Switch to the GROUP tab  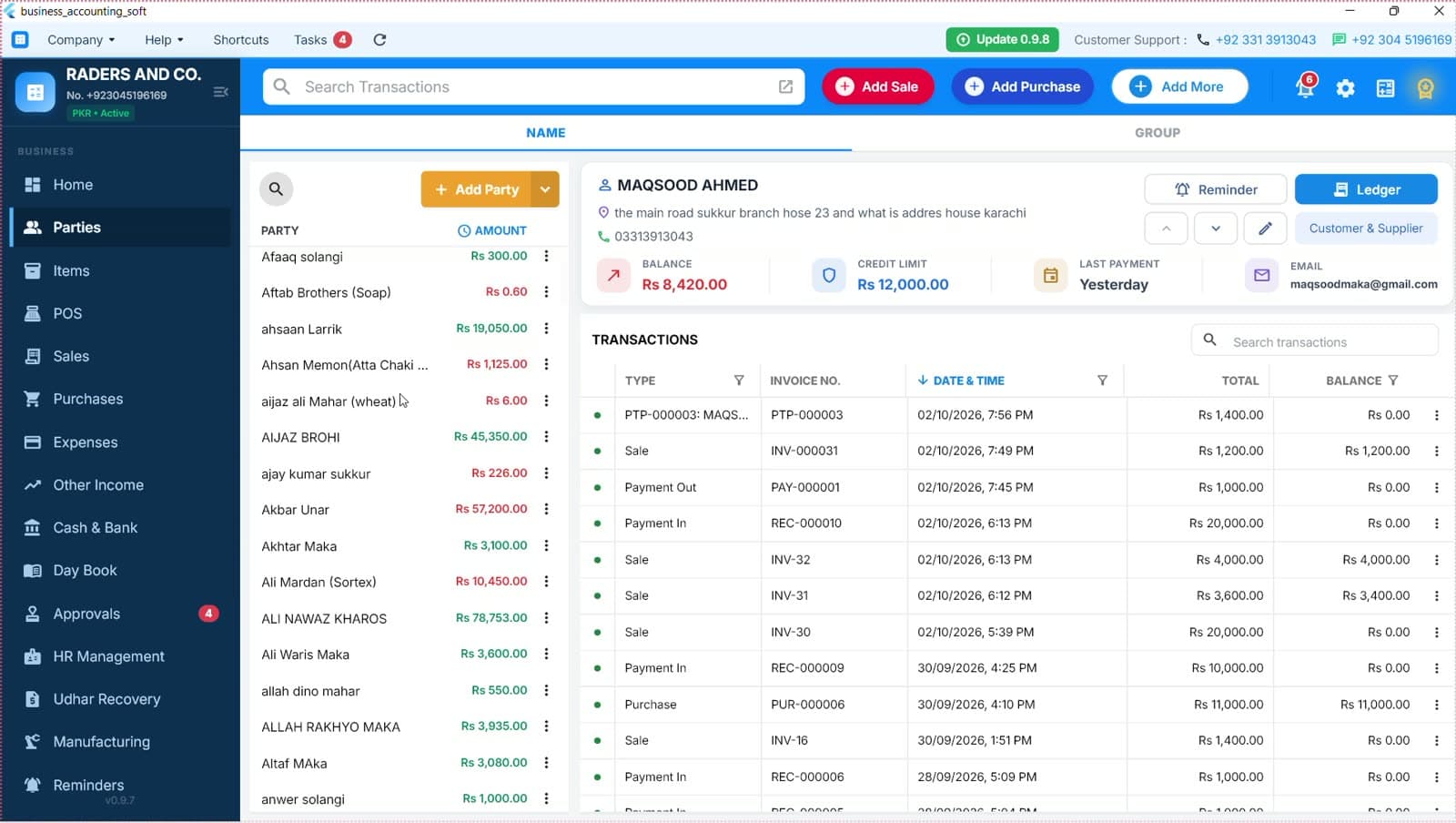[1157, 133]
